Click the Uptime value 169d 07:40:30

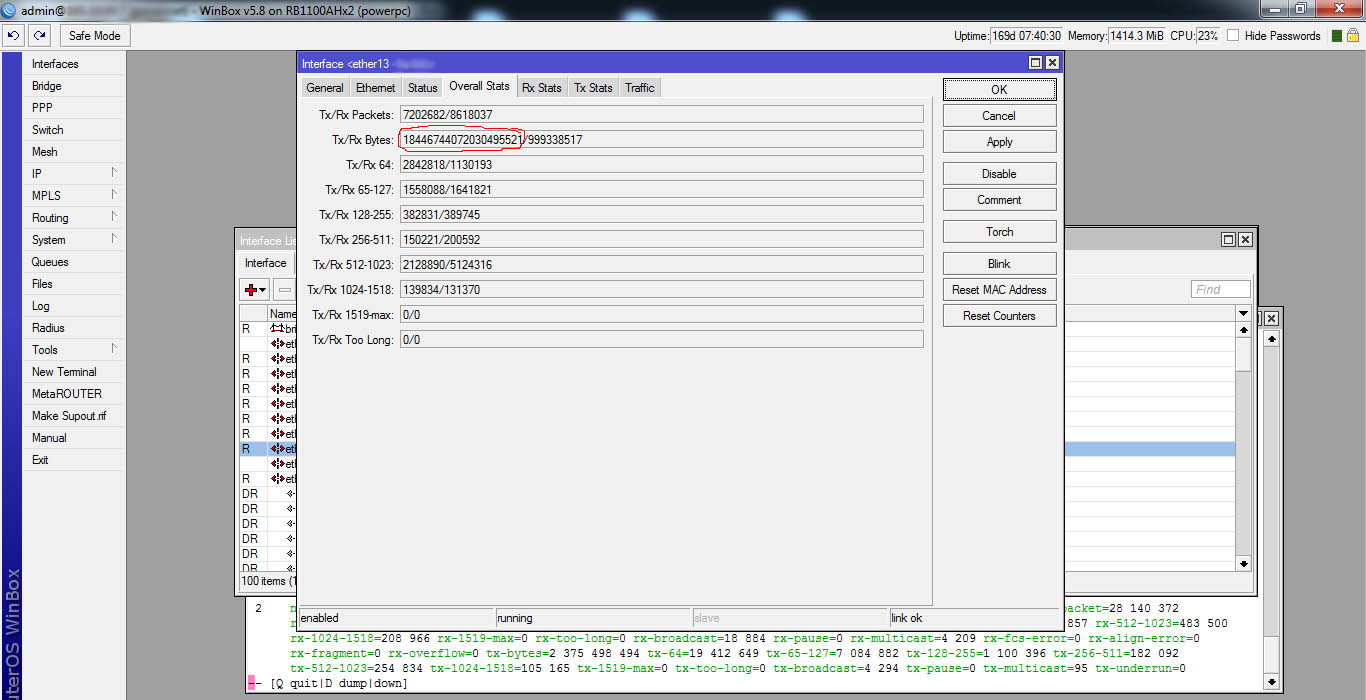(x=1027, y=36)
